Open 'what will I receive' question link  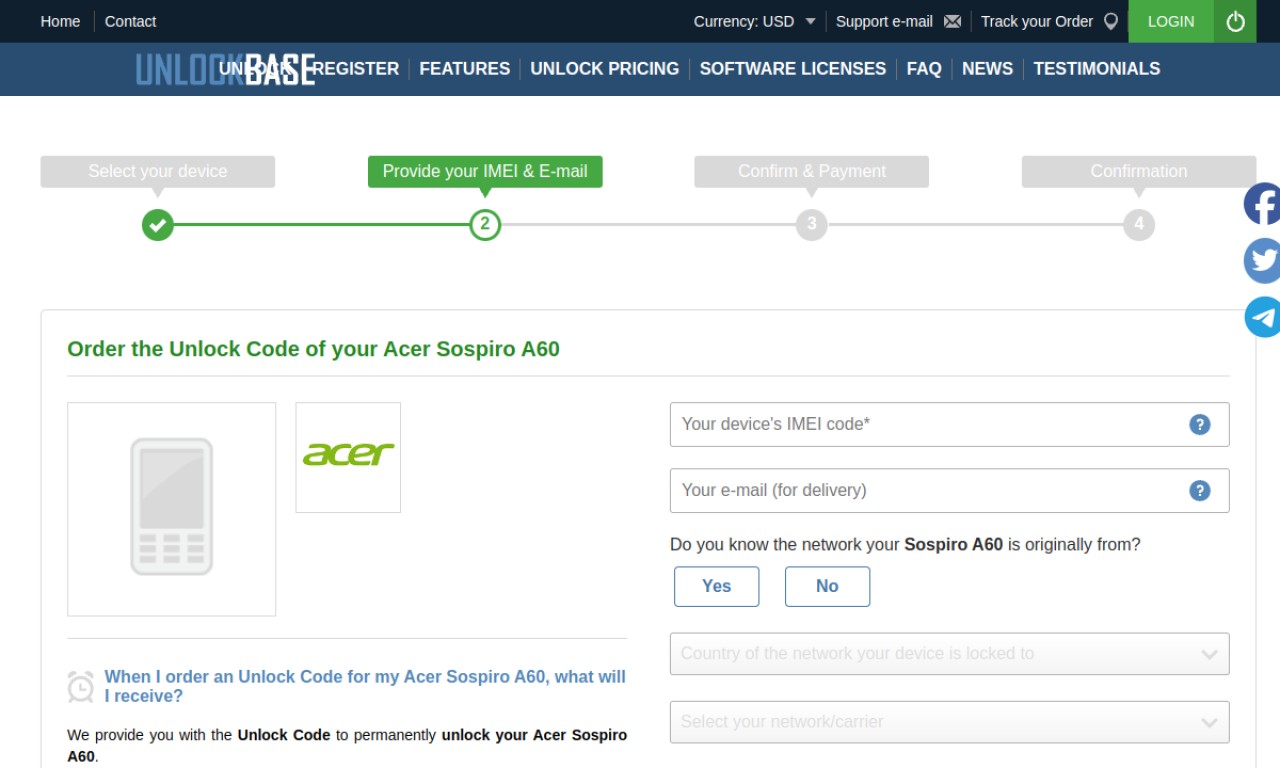365,686
